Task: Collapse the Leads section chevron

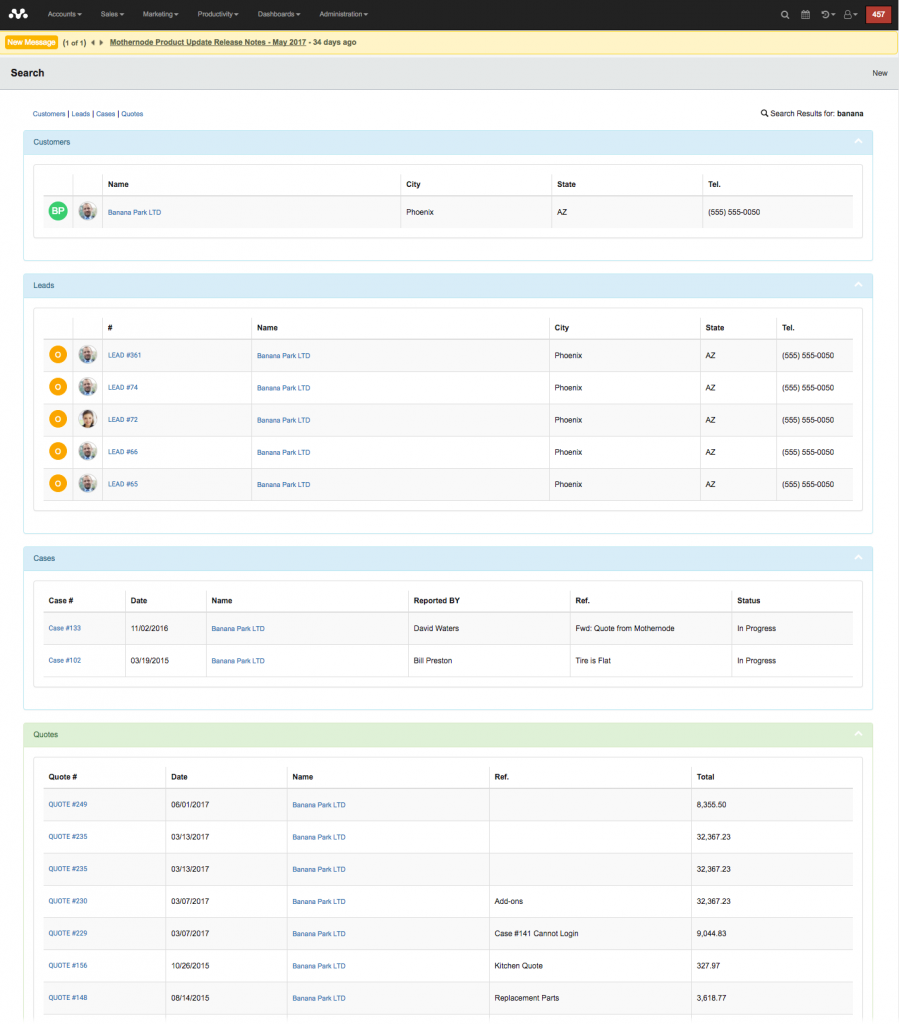Action: pyautogui.click(x=857, y=285)
